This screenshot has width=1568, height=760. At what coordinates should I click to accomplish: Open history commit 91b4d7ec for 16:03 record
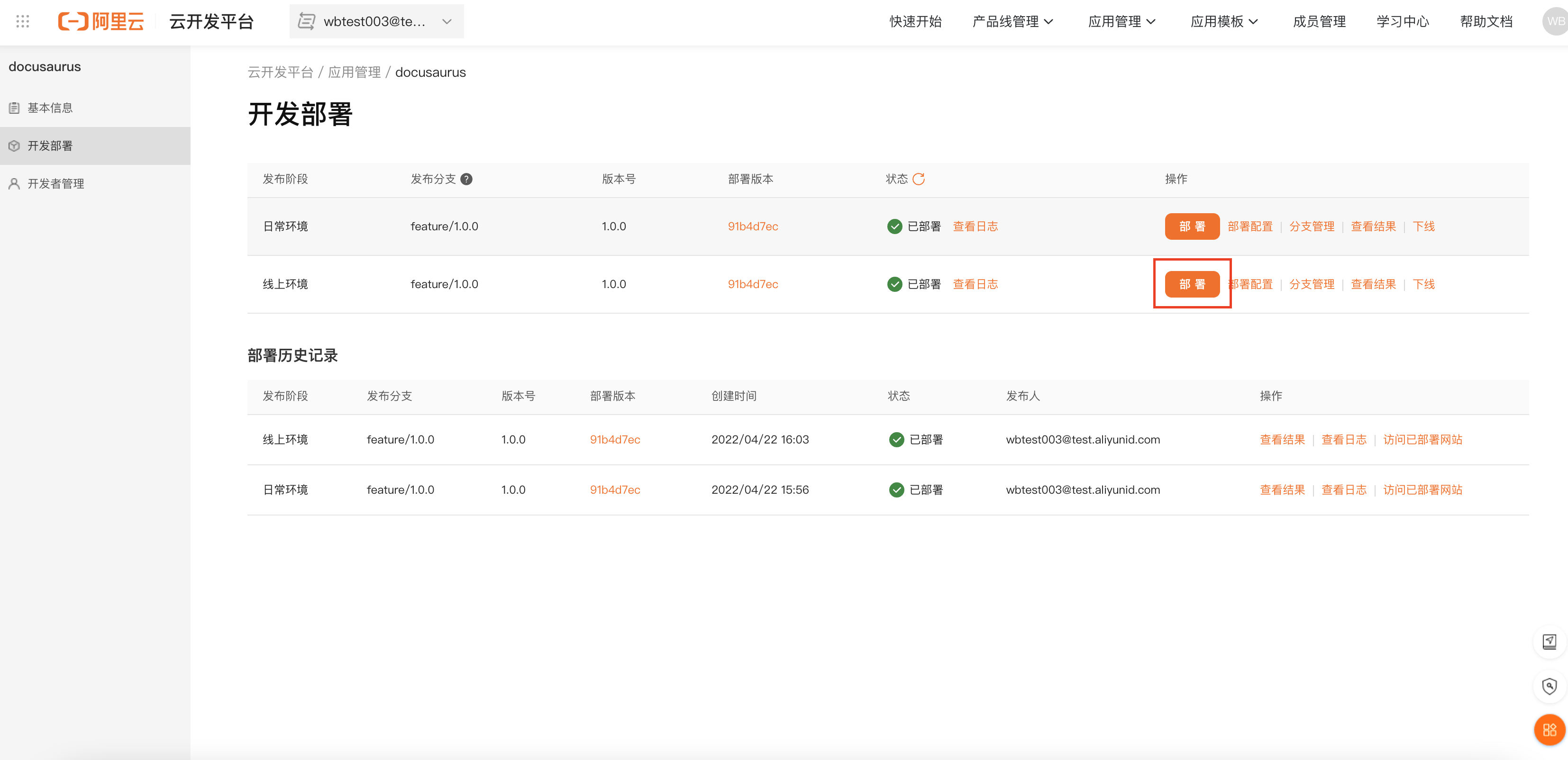point(615,439)
